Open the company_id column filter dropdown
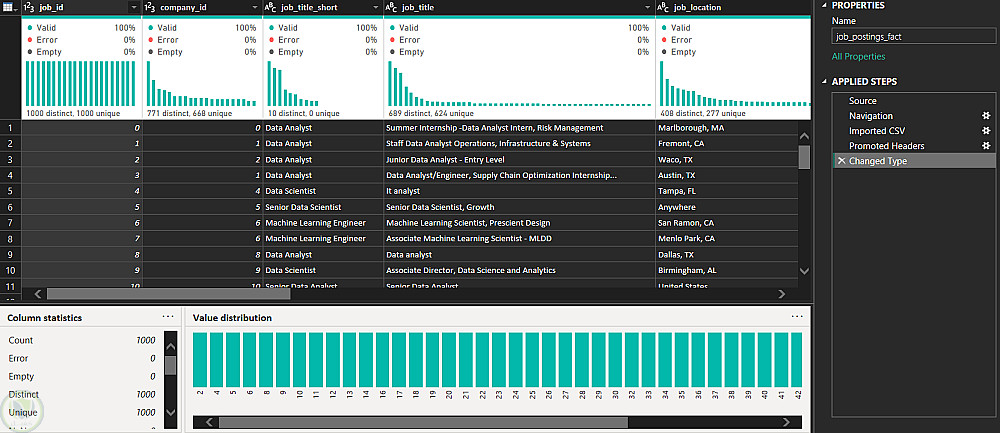Viewport: 1000px width, 433px height. 254,8
